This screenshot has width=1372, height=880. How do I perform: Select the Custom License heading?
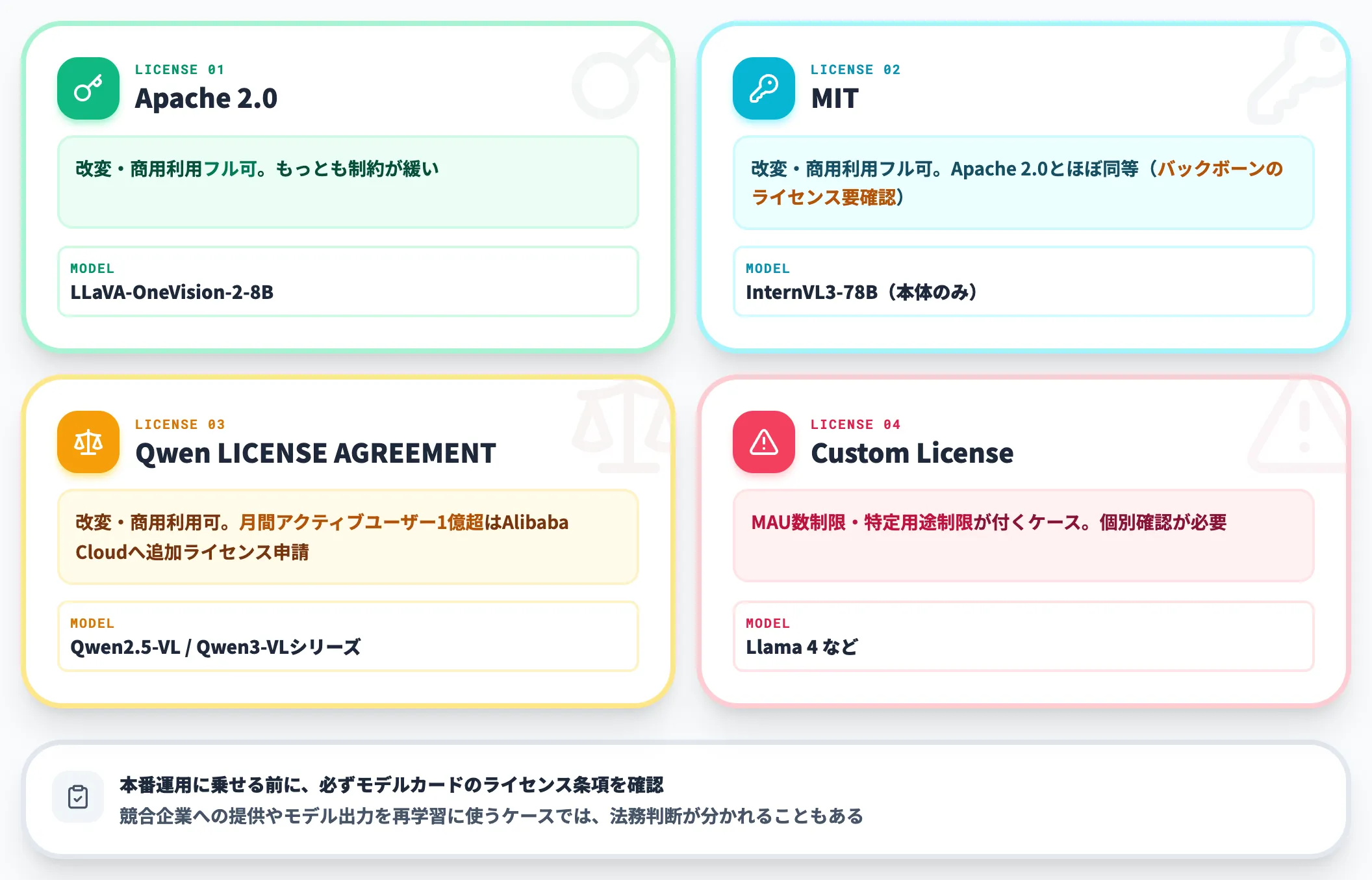point(912,453)
